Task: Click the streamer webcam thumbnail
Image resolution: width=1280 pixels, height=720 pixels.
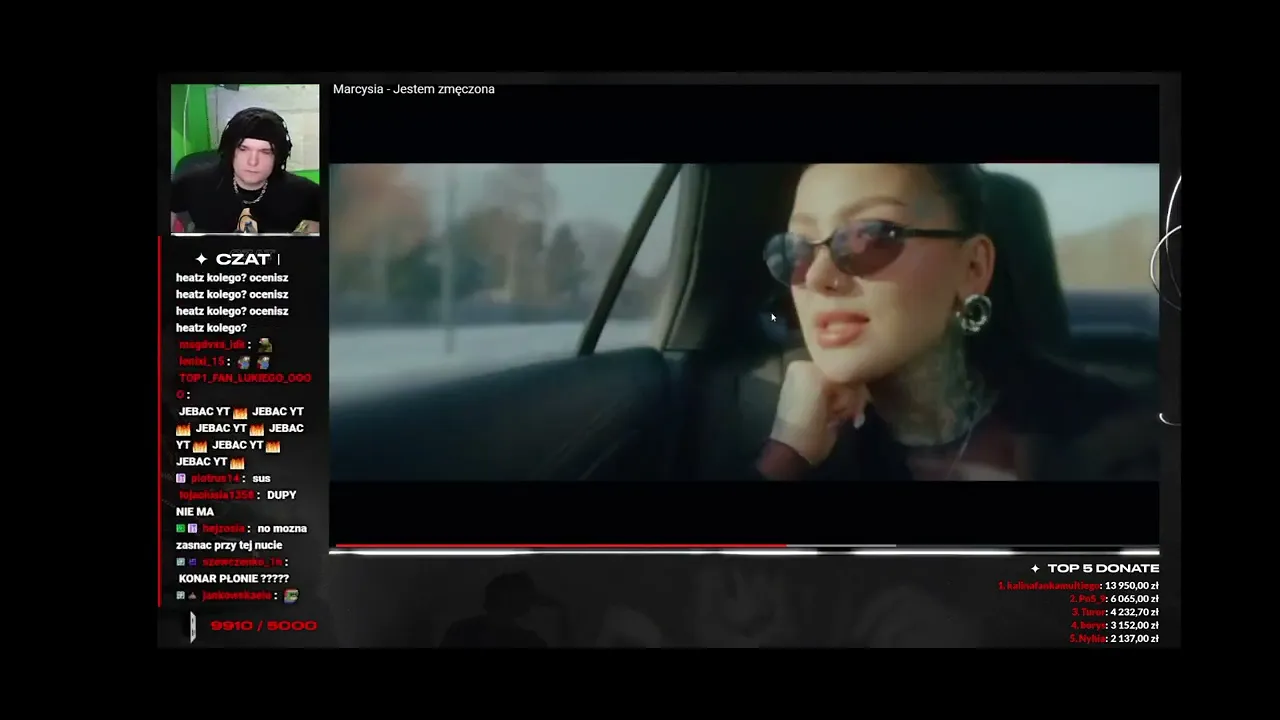Action: [x=245, y=160]
